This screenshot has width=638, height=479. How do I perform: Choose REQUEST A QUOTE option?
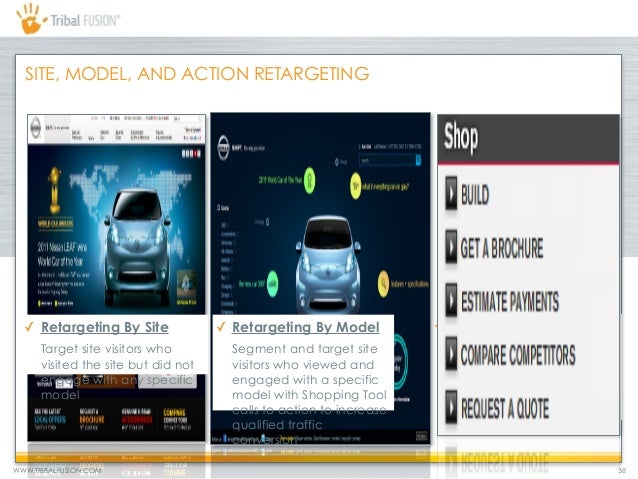(x=505, y=408)
